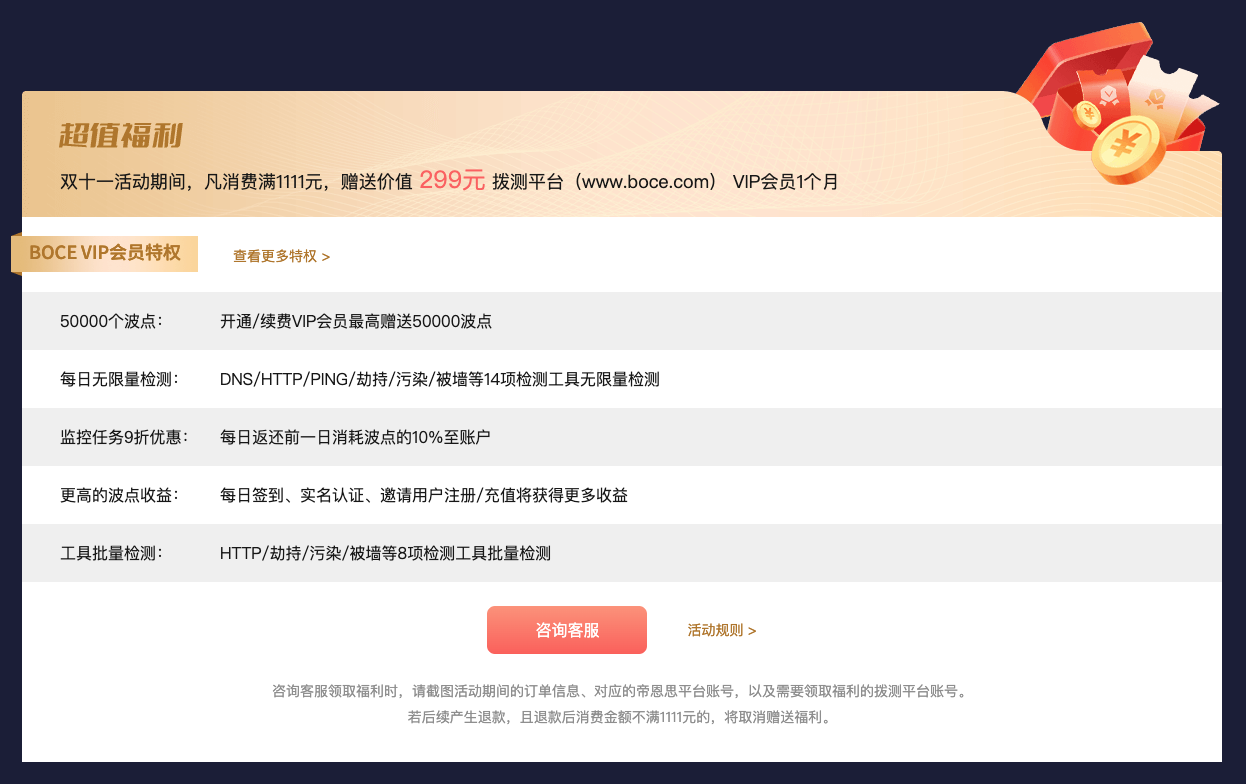Click the refund notice text at the bottom
The width and height of the screenshot is (1246, 784).
click(620, 717)
